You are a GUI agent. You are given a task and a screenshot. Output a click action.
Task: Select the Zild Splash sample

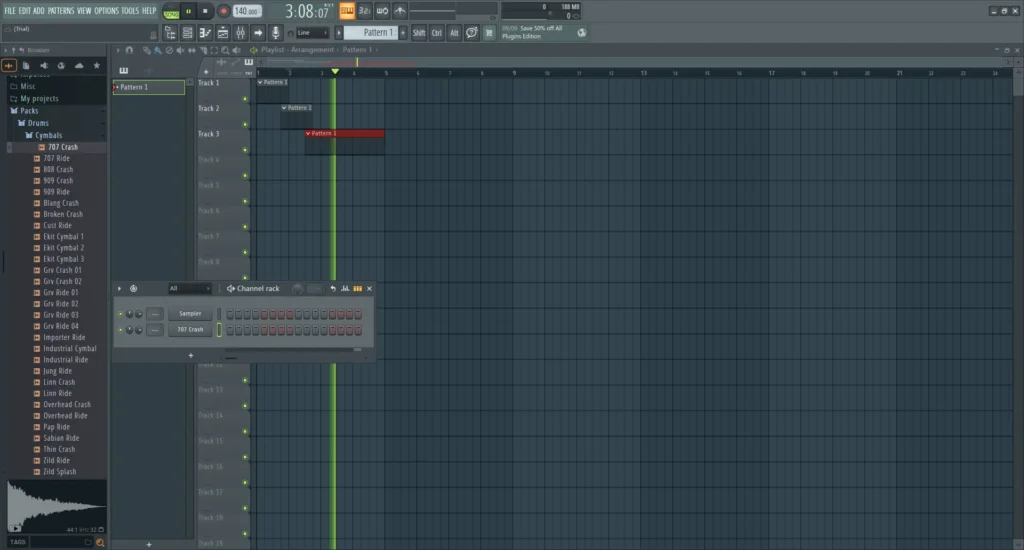59,472
